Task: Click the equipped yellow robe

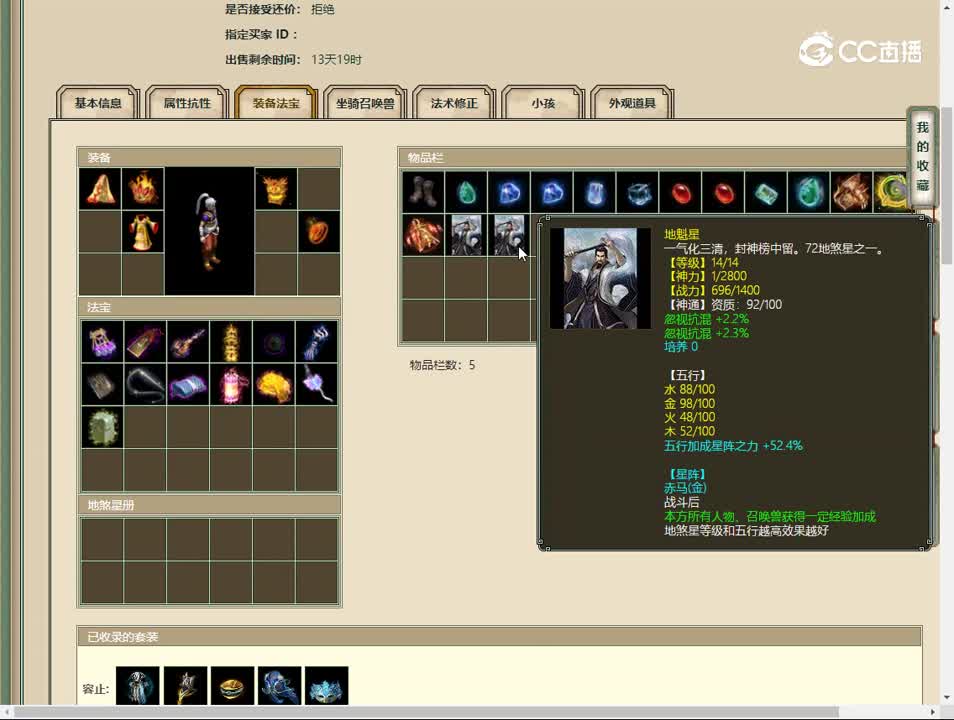Action: (x=143, y=232)
